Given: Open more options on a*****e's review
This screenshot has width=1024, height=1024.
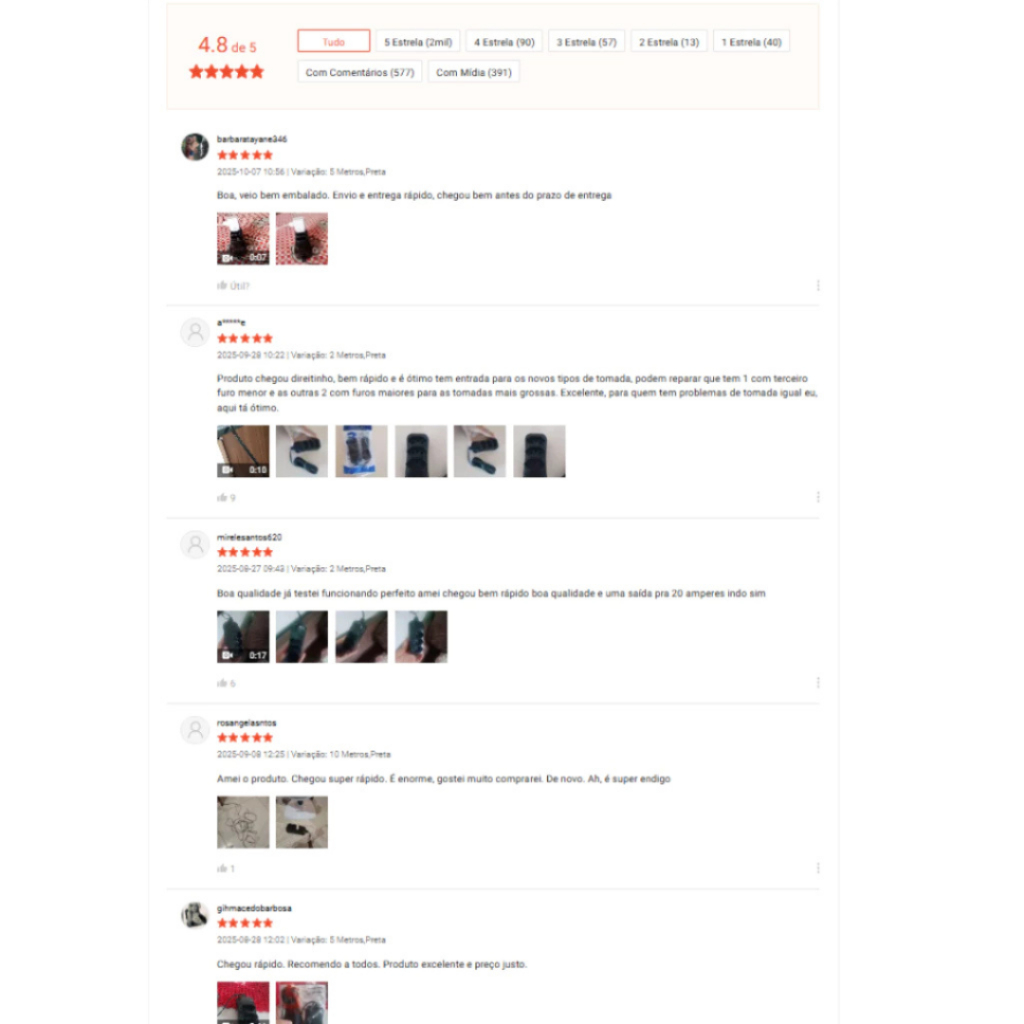Looking at the screenshot, I should click(818, 498).
